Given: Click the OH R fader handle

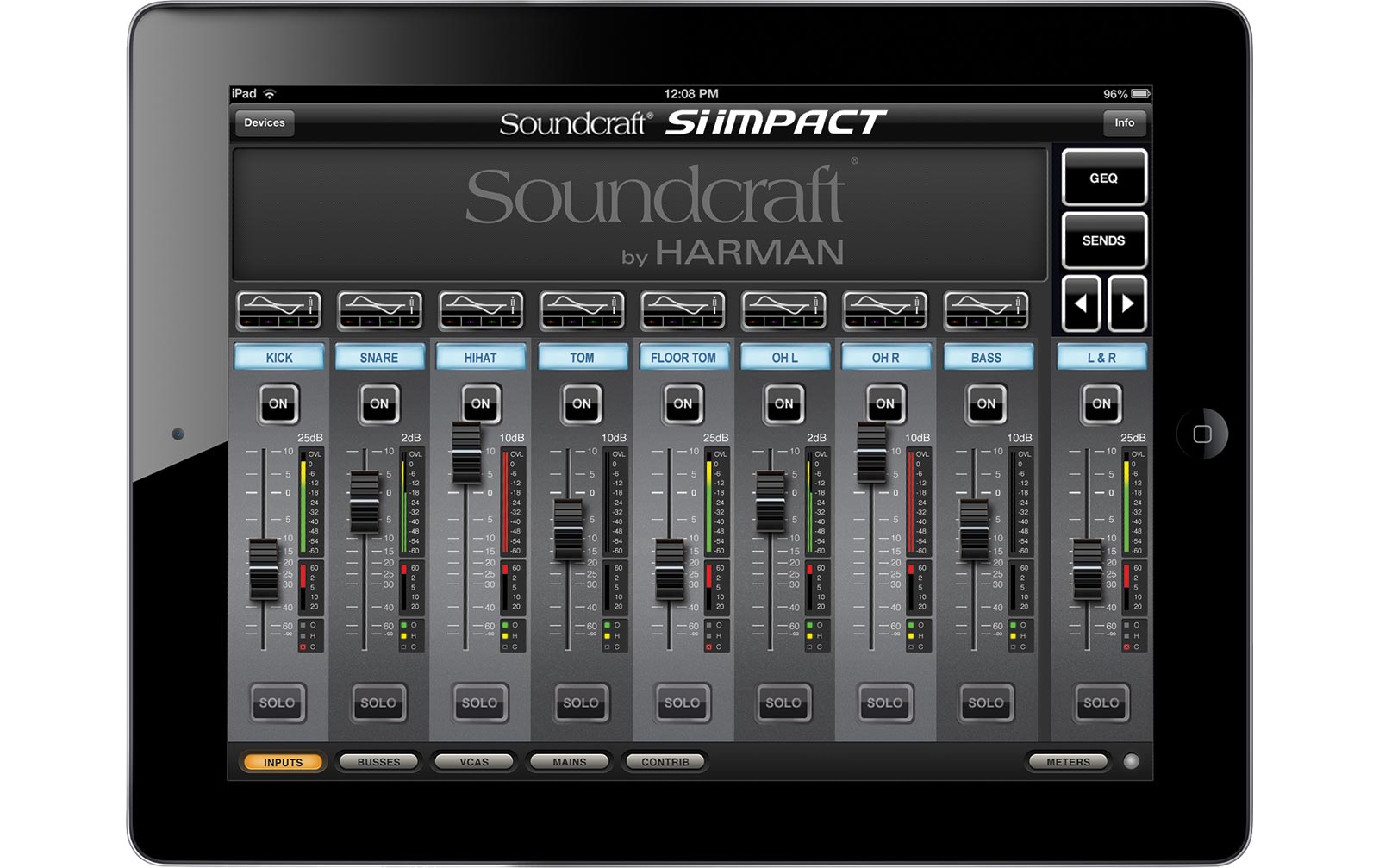Looking at the screenshot, I should 871,453.
